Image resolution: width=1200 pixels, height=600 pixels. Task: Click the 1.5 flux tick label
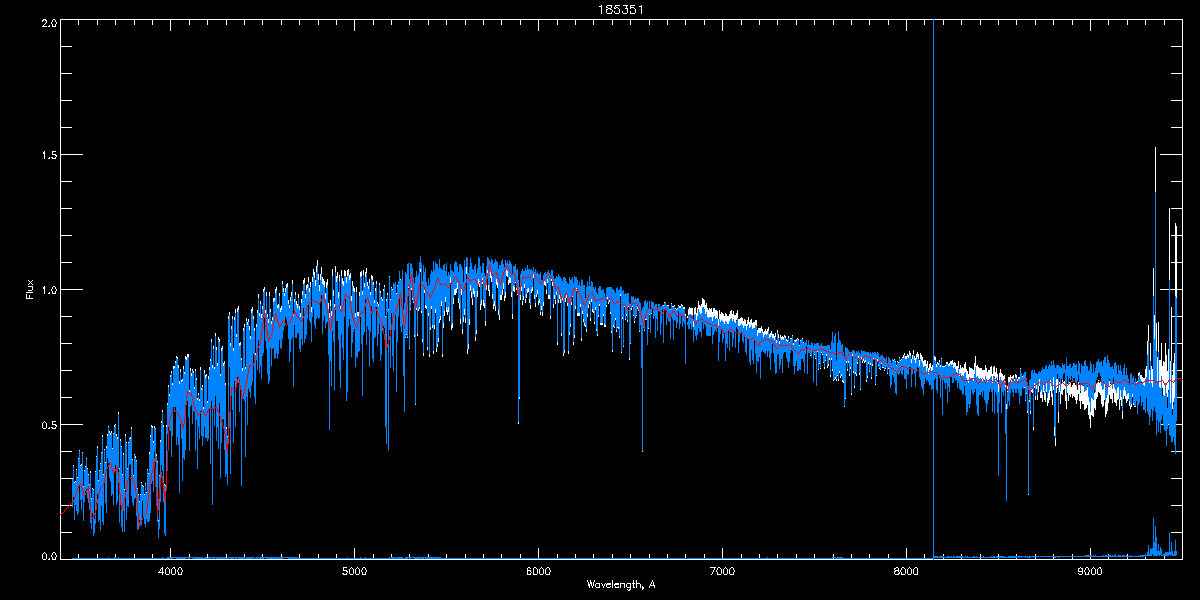tap(47, 155)
